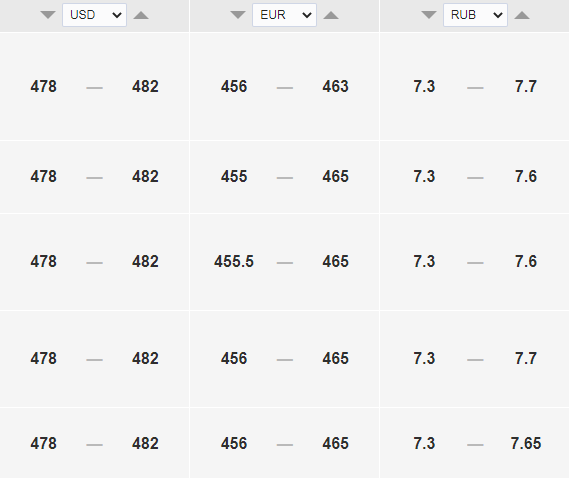
Task: Click second row RUB sell rate 7.6
Action: 526,176
